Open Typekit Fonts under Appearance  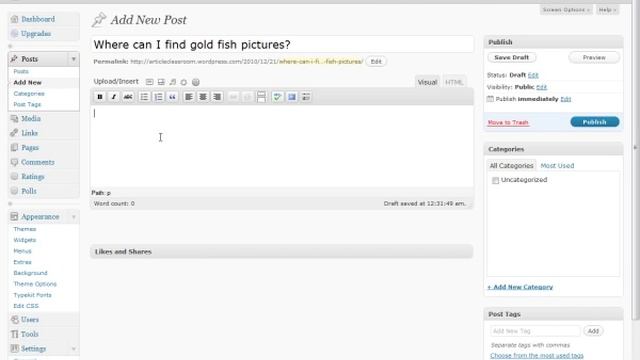pos(33,295)
